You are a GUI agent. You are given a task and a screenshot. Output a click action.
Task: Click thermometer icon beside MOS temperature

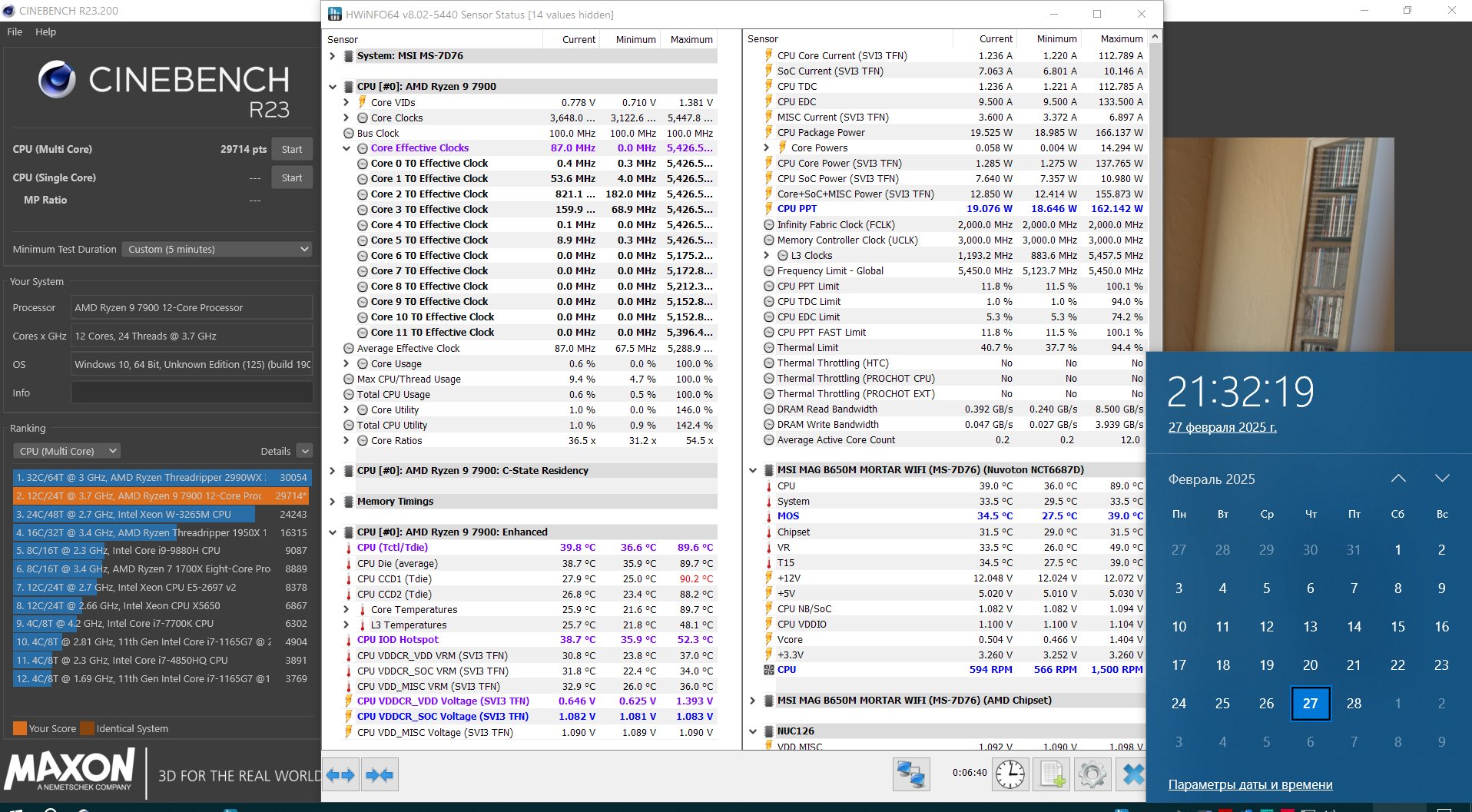pyautogui.click(x=768, y=516)
